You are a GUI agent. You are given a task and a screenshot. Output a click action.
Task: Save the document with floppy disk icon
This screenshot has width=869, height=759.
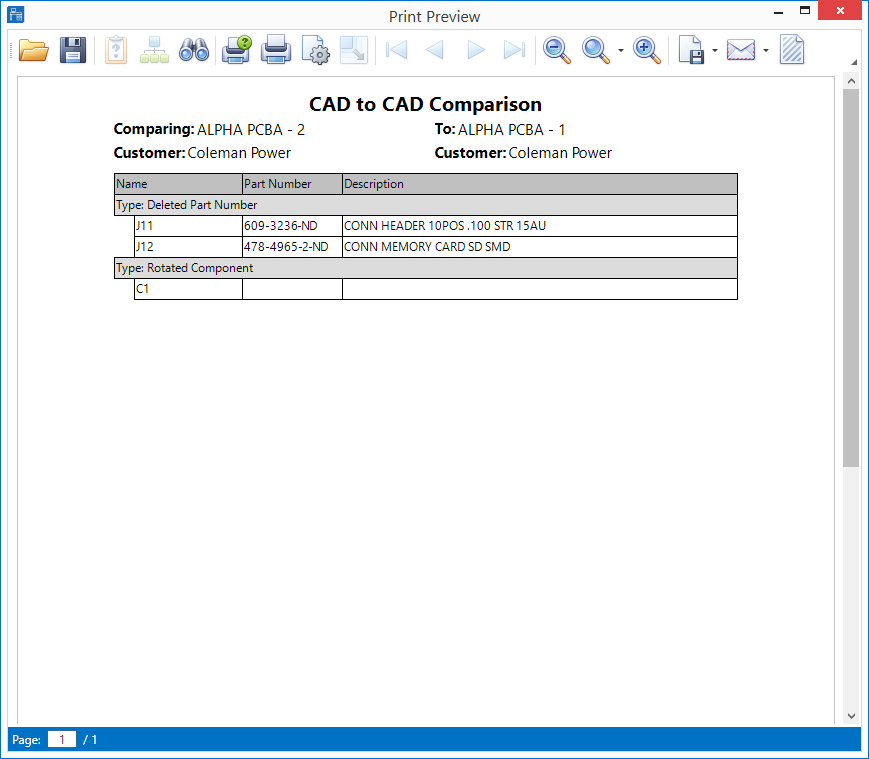(x=73, y=50)
